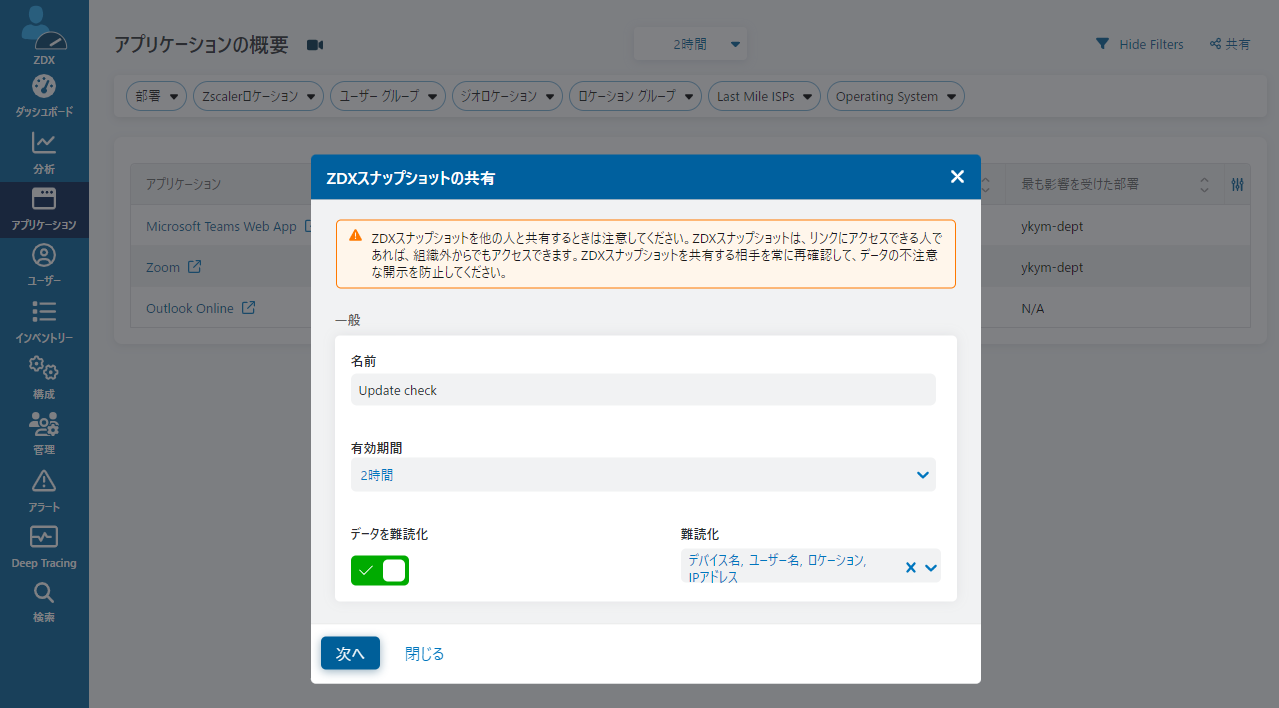Click the 共有 share button label
The image size is (1279, 708).
1238,44
